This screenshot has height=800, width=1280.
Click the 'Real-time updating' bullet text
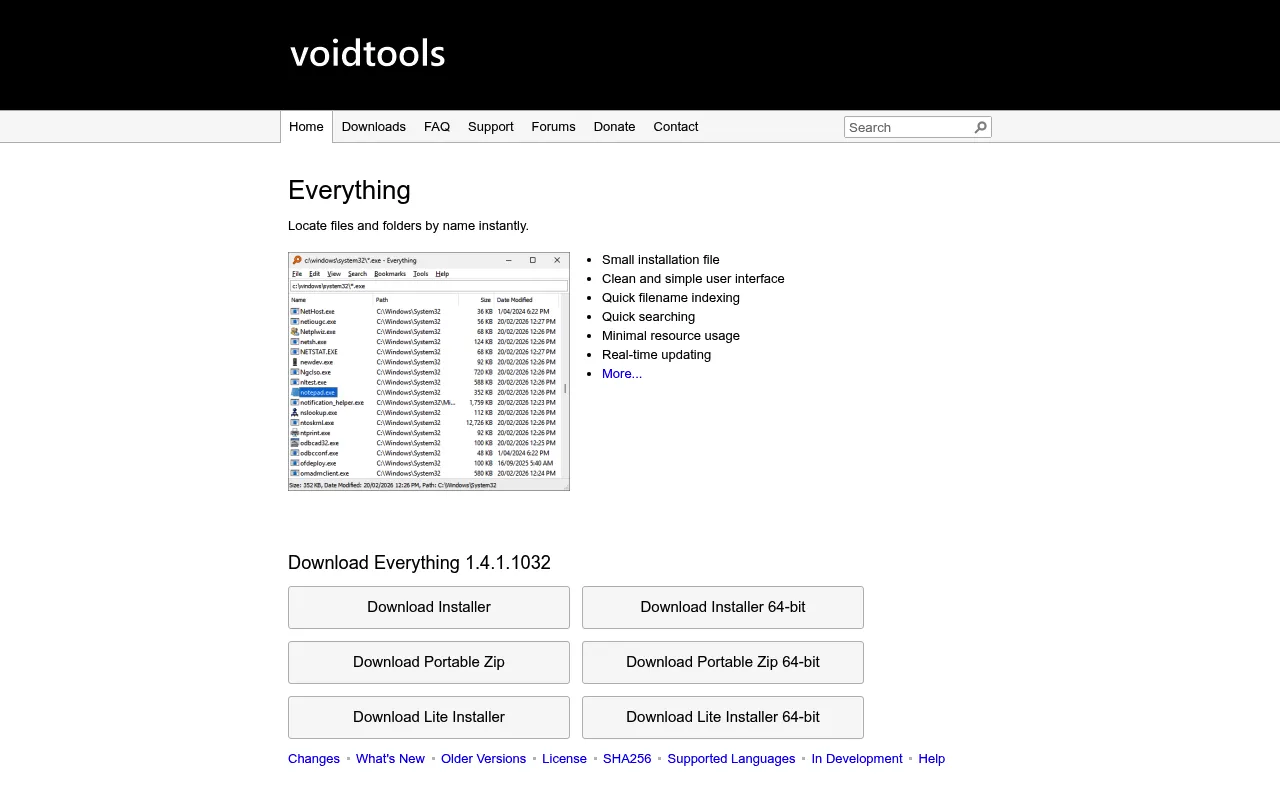point(656,355)
